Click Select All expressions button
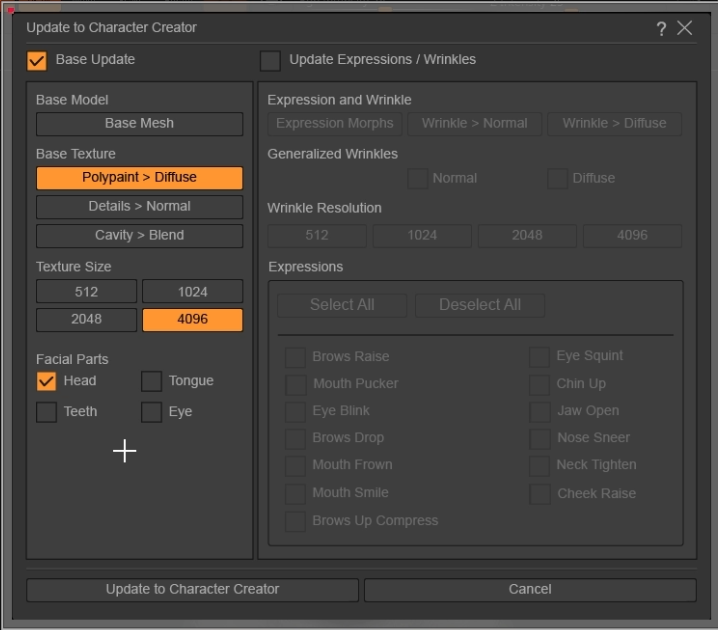Viewport: 718px width, 630px height. pos(342,305)
